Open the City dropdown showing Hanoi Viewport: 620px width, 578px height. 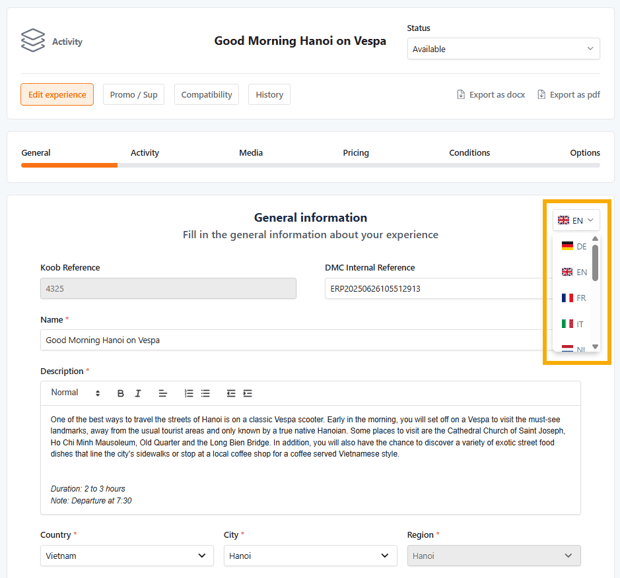(x=310, y=556)
